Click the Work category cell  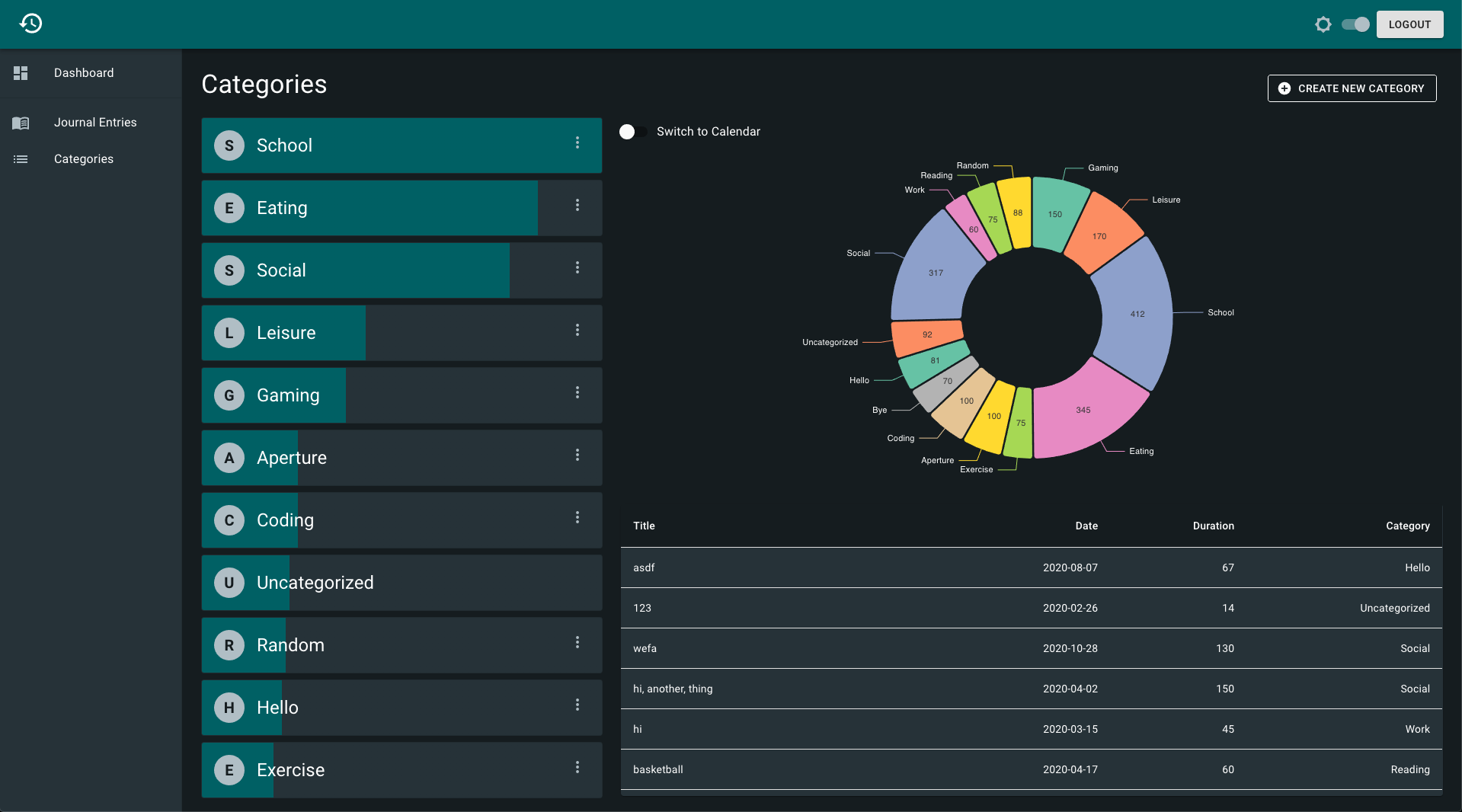click(x=1418, y=729)
